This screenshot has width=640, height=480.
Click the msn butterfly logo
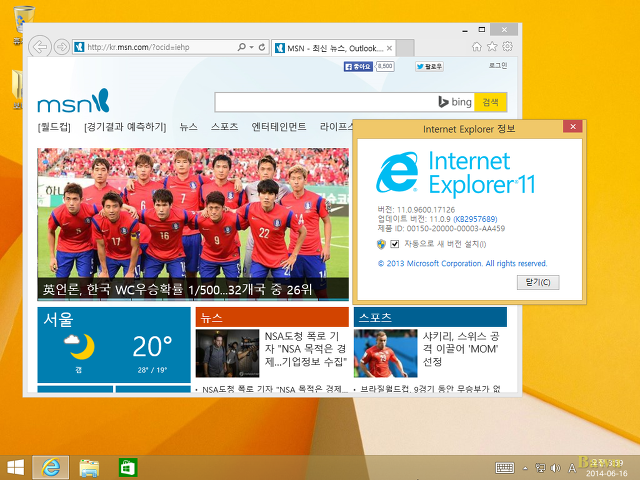coord(73,100)
